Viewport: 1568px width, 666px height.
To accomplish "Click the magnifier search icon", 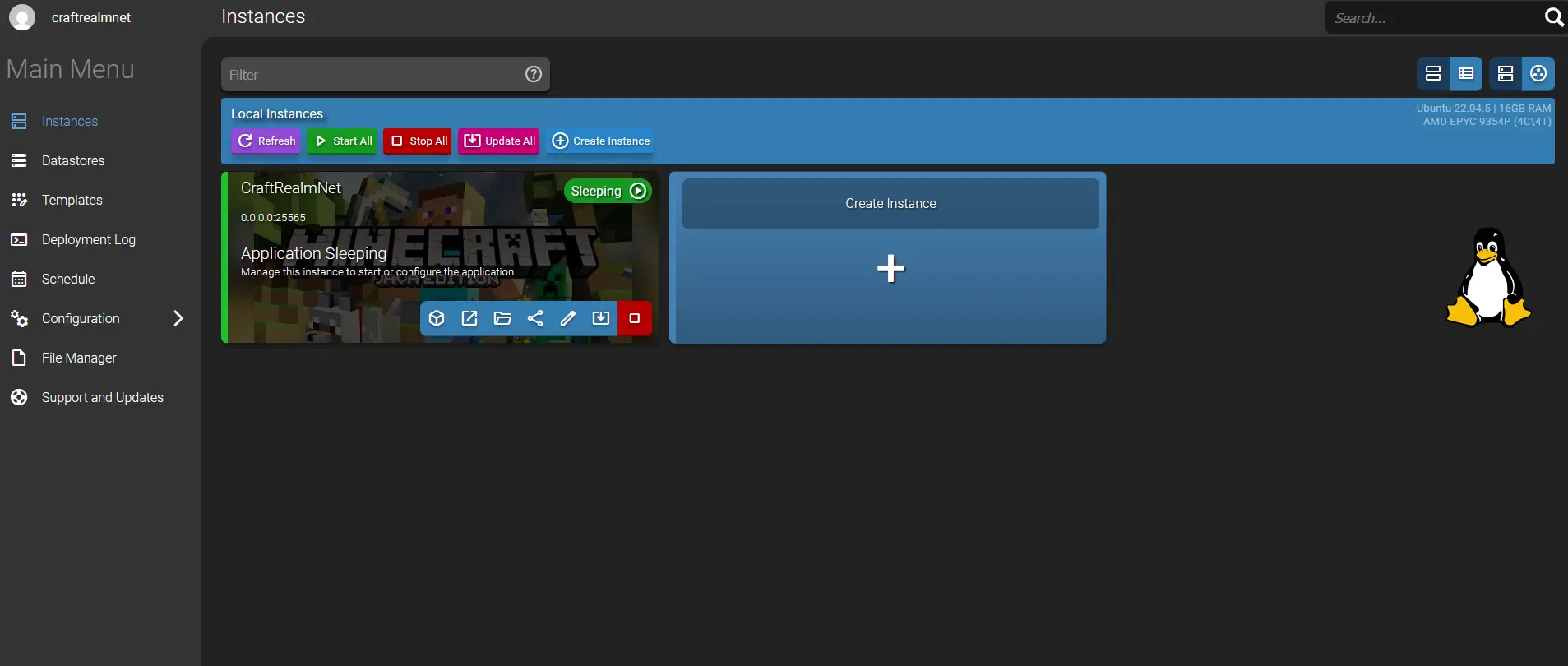I will (1553, 17).
